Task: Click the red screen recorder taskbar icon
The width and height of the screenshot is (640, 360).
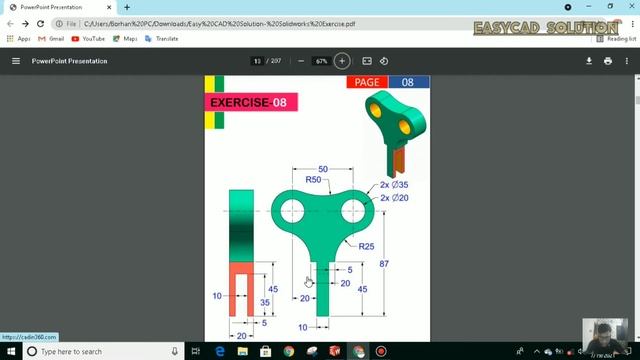Action: coord(381,351)
